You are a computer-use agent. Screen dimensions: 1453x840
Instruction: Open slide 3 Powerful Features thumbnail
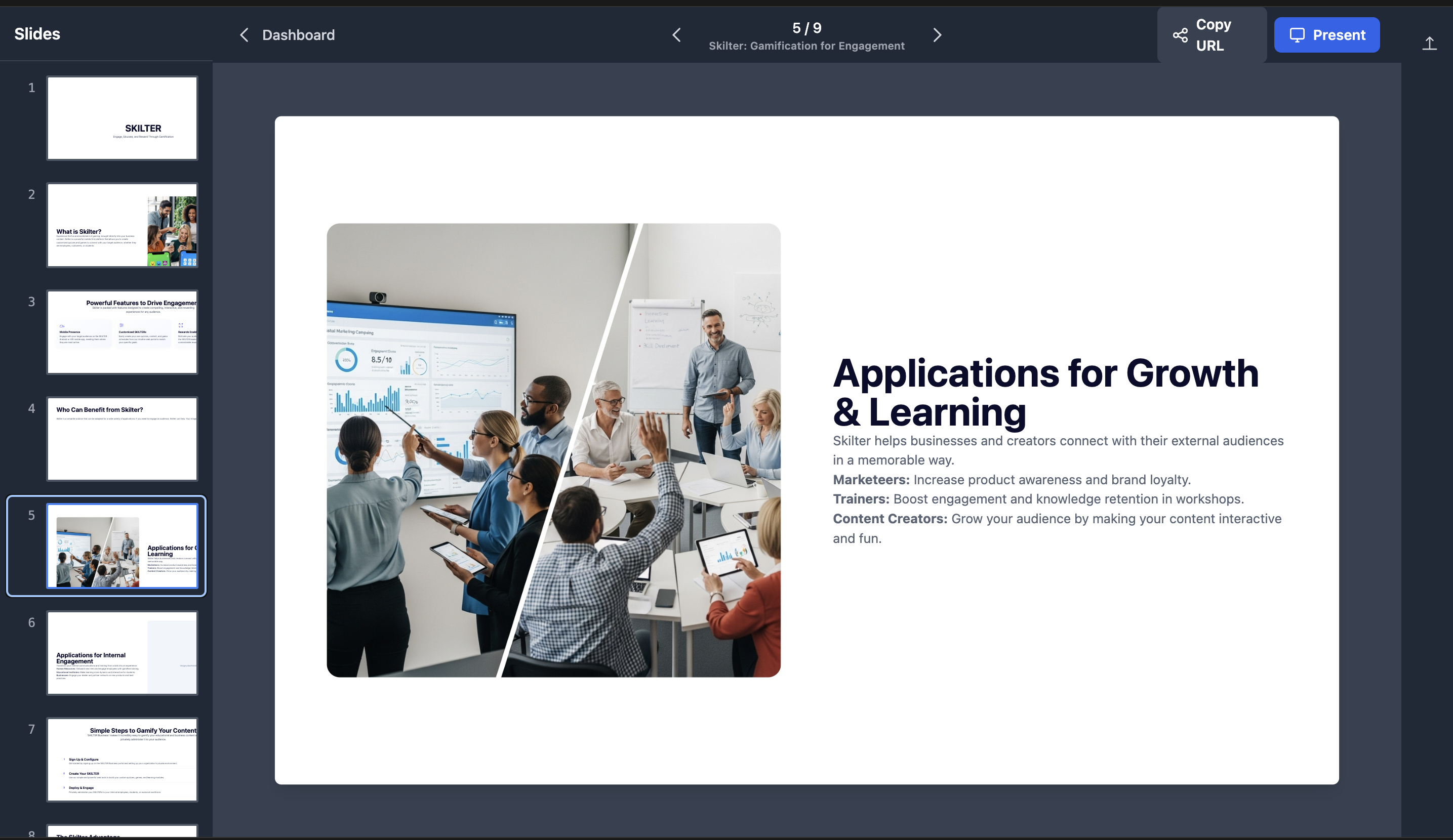(122, 332)
